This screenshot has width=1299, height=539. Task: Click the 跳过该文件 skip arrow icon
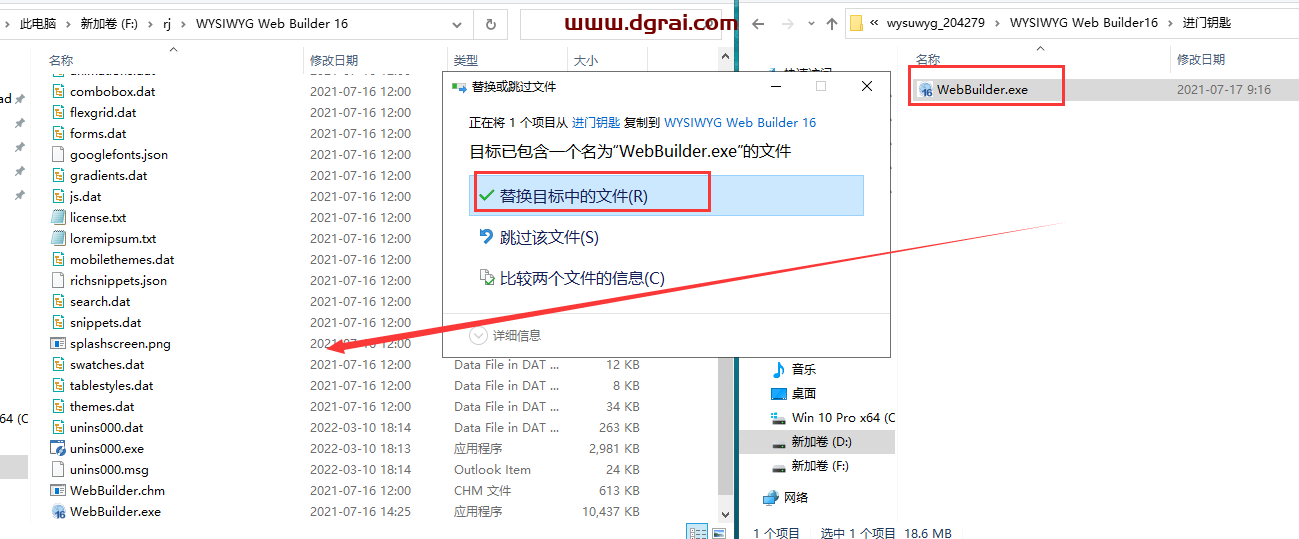(x=487, y=237)
